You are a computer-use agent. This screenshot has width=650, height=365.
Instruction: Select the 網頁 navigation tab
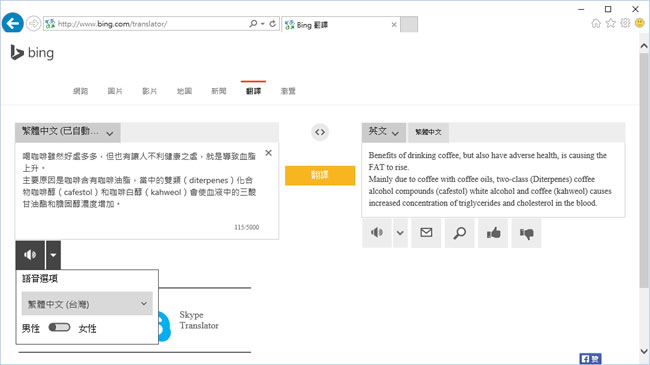tap(80, 91)
